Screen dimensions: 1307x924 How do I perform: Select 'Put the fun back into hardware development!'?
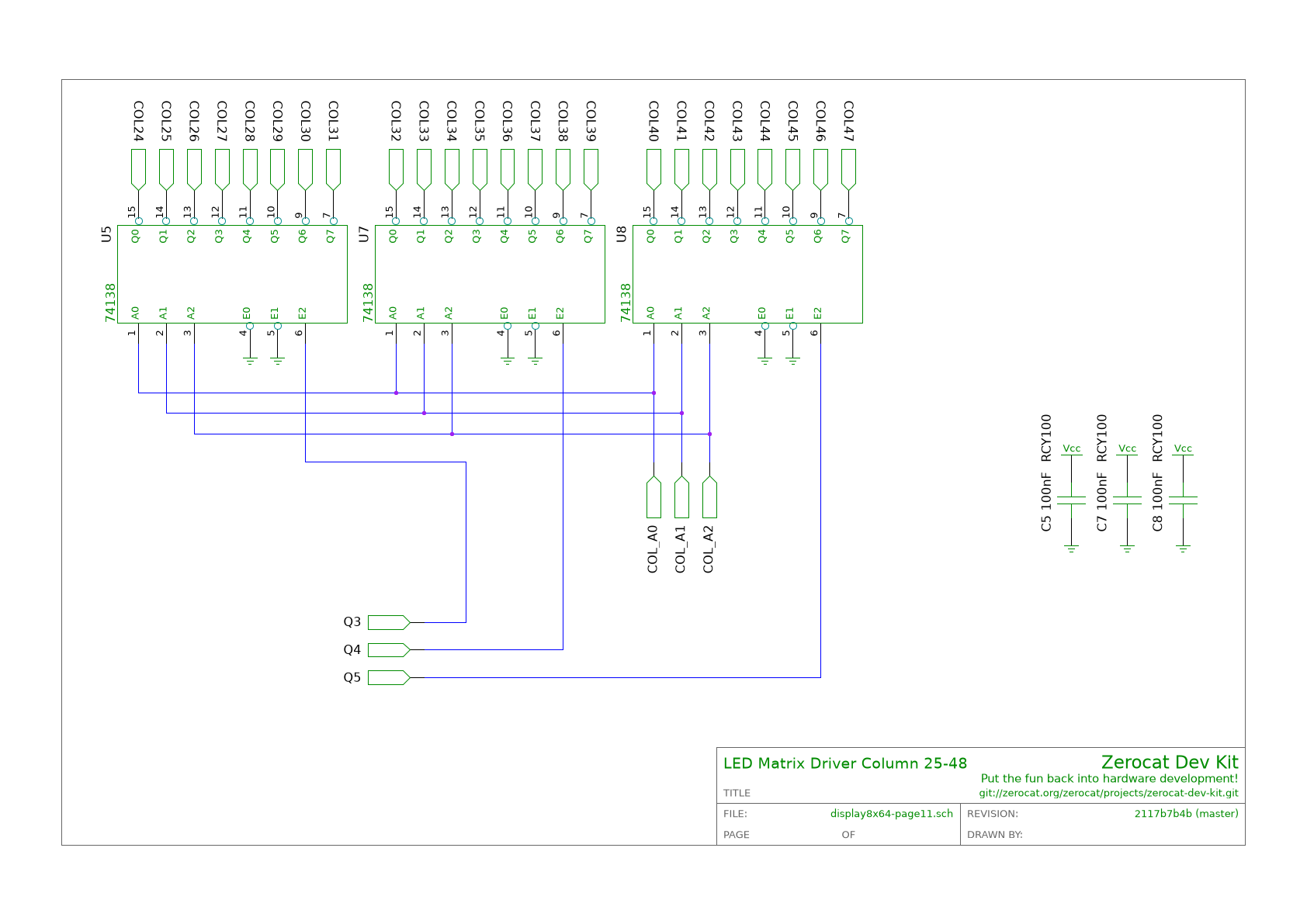1110,779
